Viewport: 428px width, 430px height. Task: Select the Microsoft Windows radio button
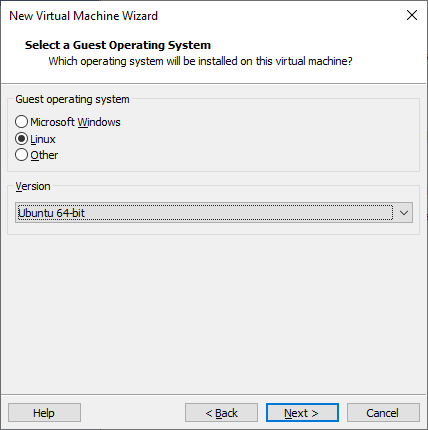(x=21, y=122)
